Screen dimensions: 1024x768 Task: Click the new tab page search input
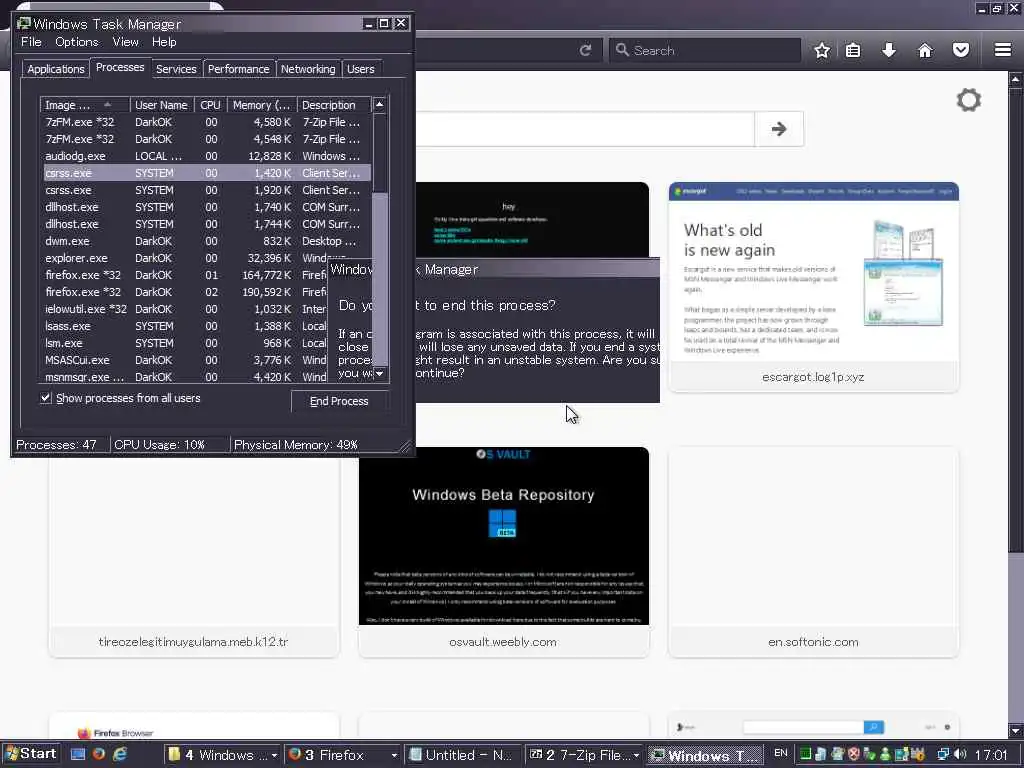(x=584, y=129)
